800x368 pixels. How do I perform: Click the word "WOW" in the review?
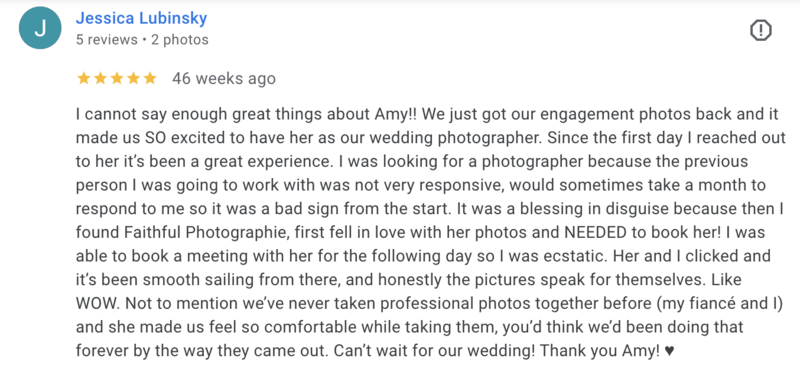click(96, 304)
